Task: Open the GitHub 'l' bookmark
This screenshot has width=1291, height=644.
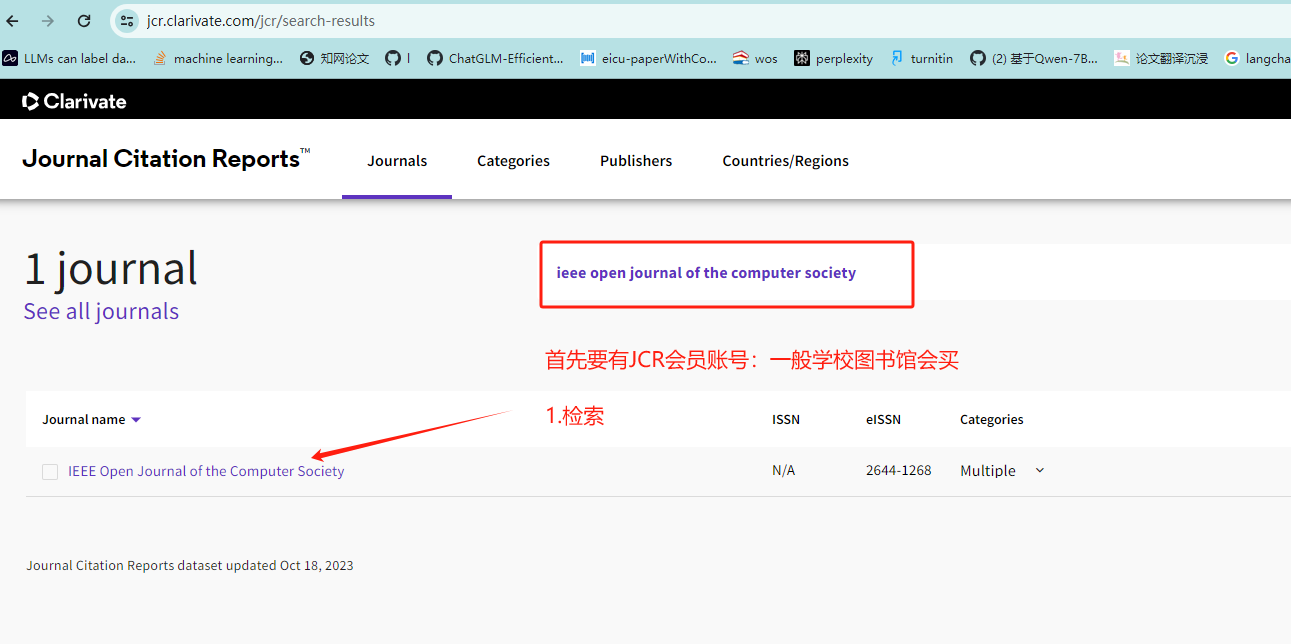Action: [398, 58]
